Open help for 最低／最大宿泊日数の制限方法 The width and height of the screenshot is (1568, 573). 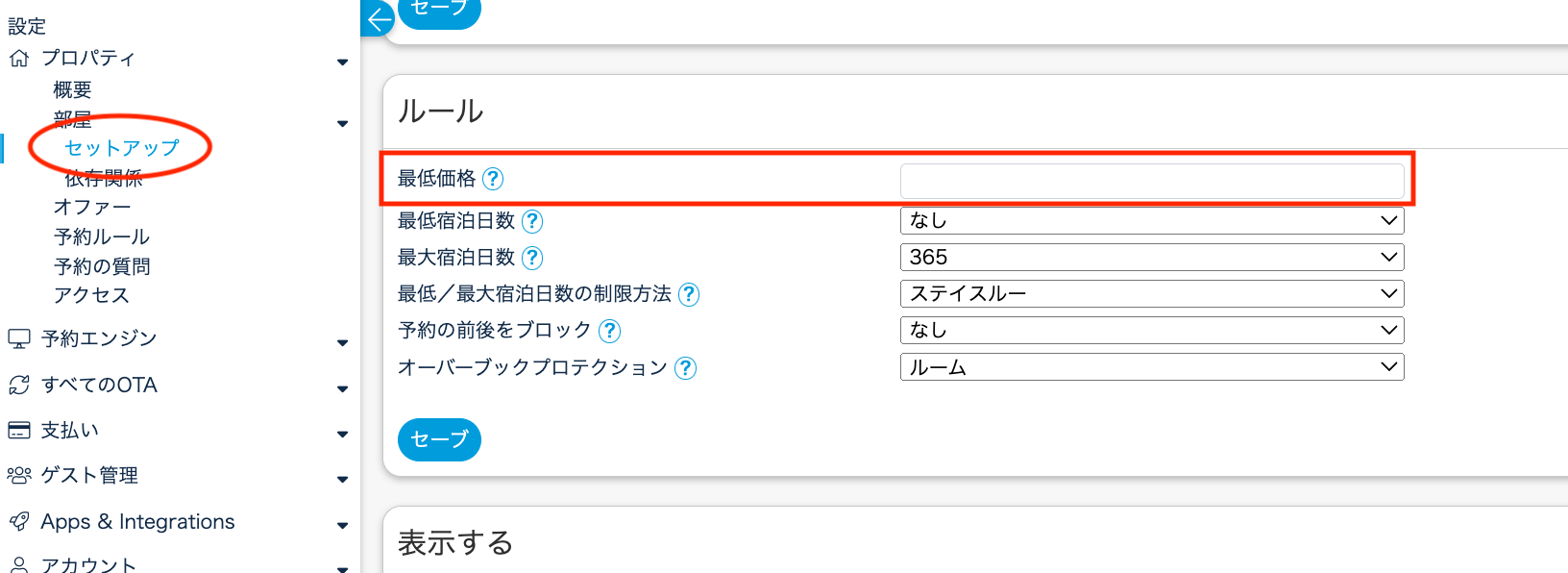pos(689,294)
